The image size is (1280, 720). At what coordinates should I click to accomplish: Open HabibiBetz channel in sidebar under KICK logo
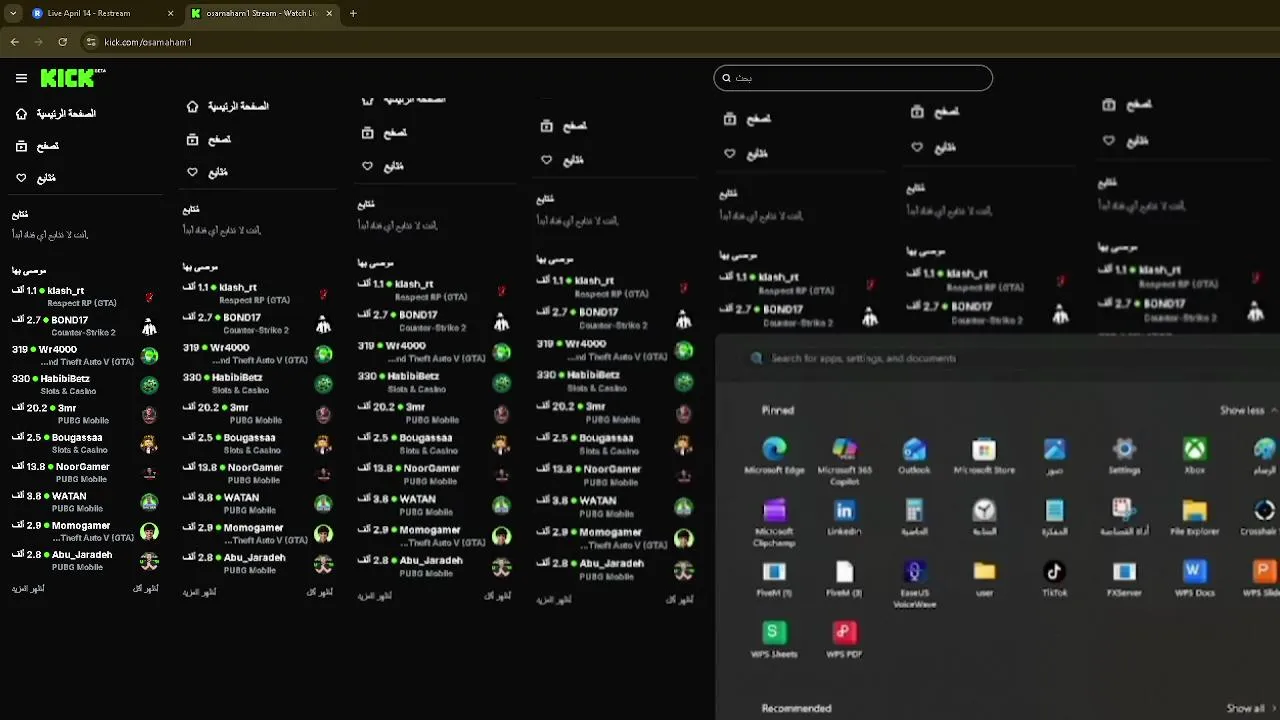(85, 384)
